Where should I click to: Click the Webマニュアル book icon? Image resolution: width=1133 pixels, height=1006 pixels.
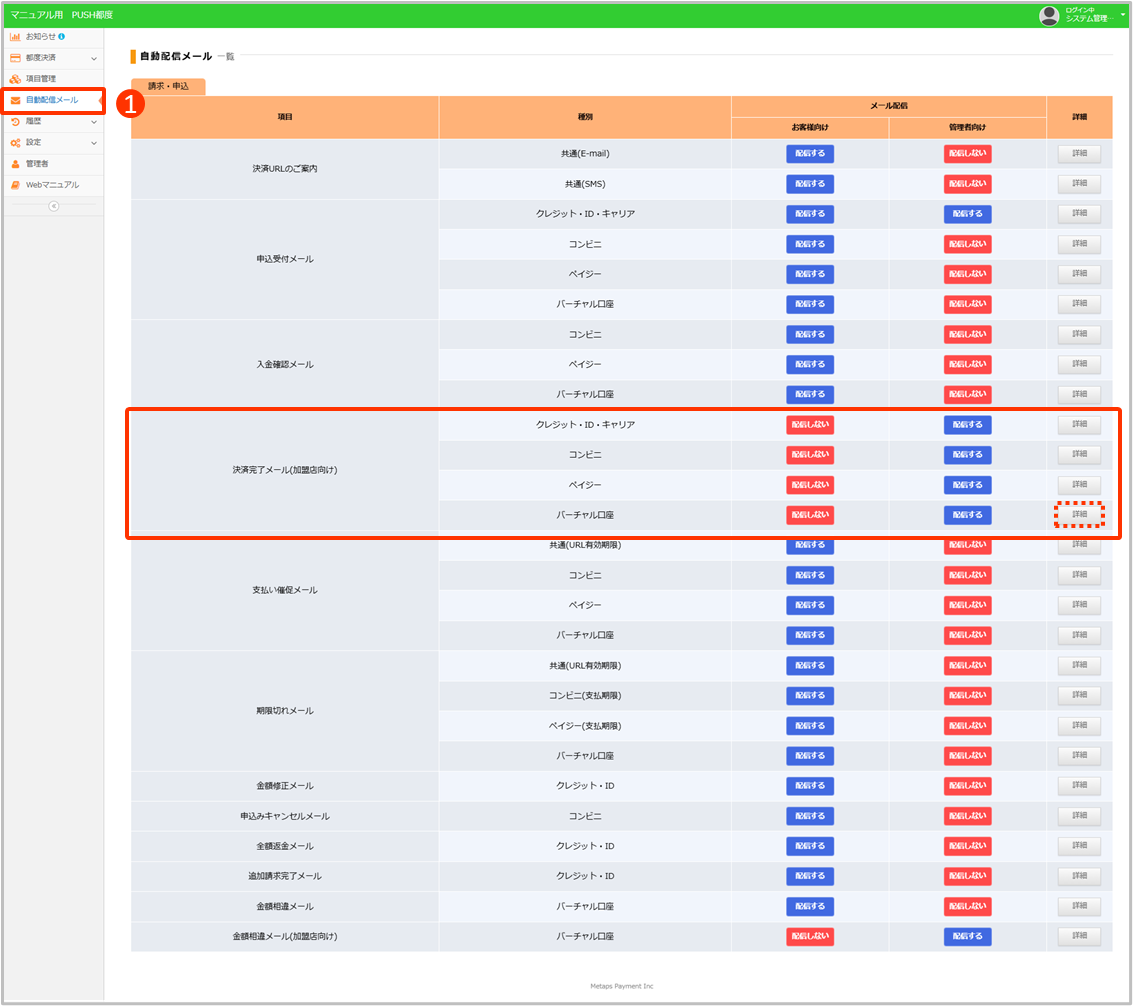[x=15, y=185]
